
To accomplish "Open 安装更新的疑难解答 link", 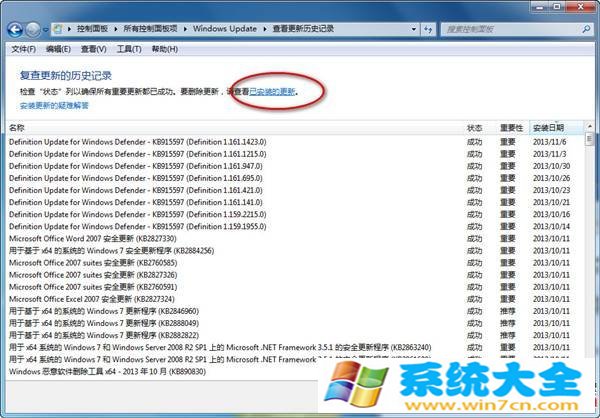I will [54, 105].
